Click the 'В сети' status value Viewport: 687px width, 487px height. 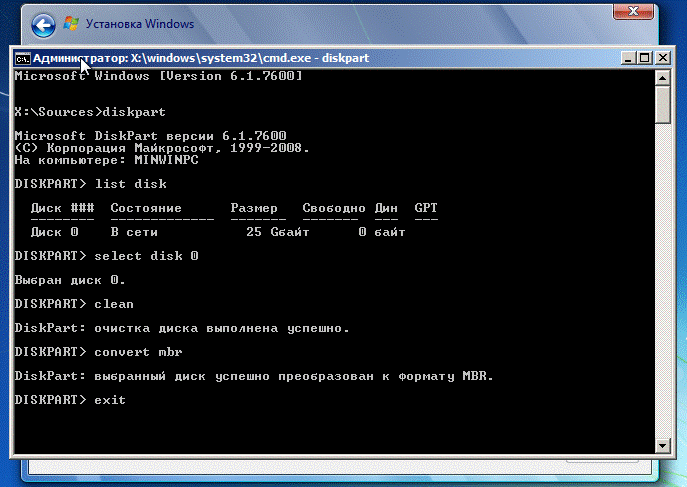[134, 232]
